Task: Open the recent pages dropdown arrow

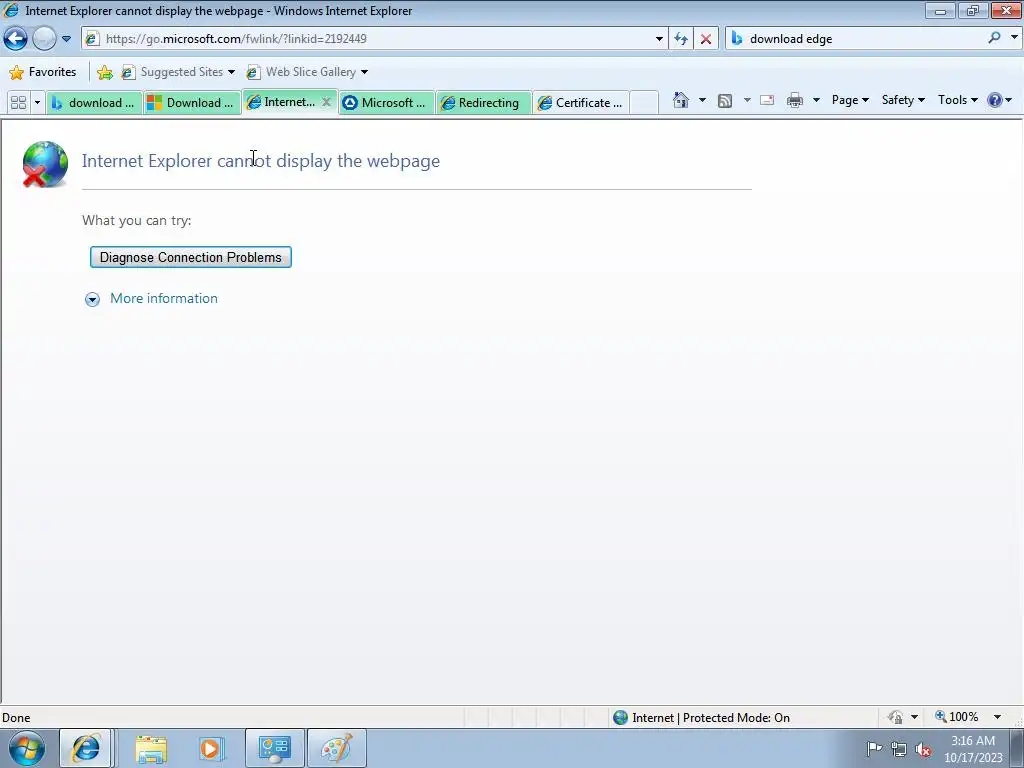Action: pos(66,39)
